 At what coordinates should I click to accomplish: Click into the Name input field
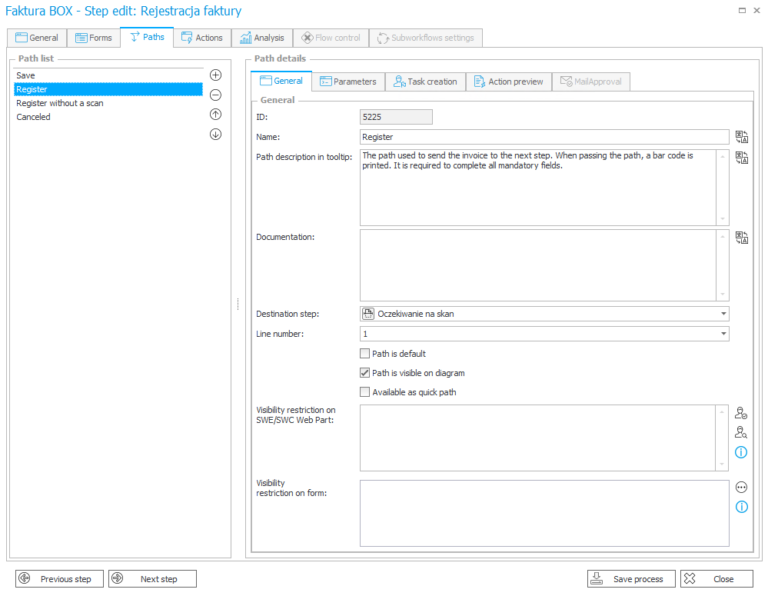tap(544, 137)
